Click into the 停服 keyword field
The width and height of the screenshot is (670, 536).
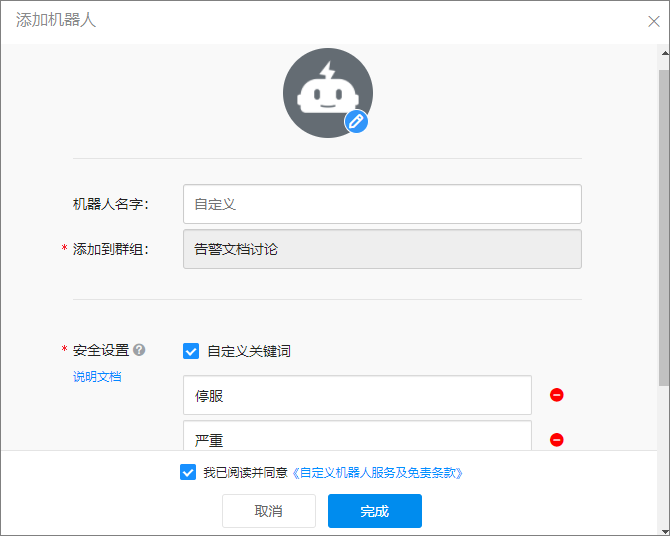357,395
